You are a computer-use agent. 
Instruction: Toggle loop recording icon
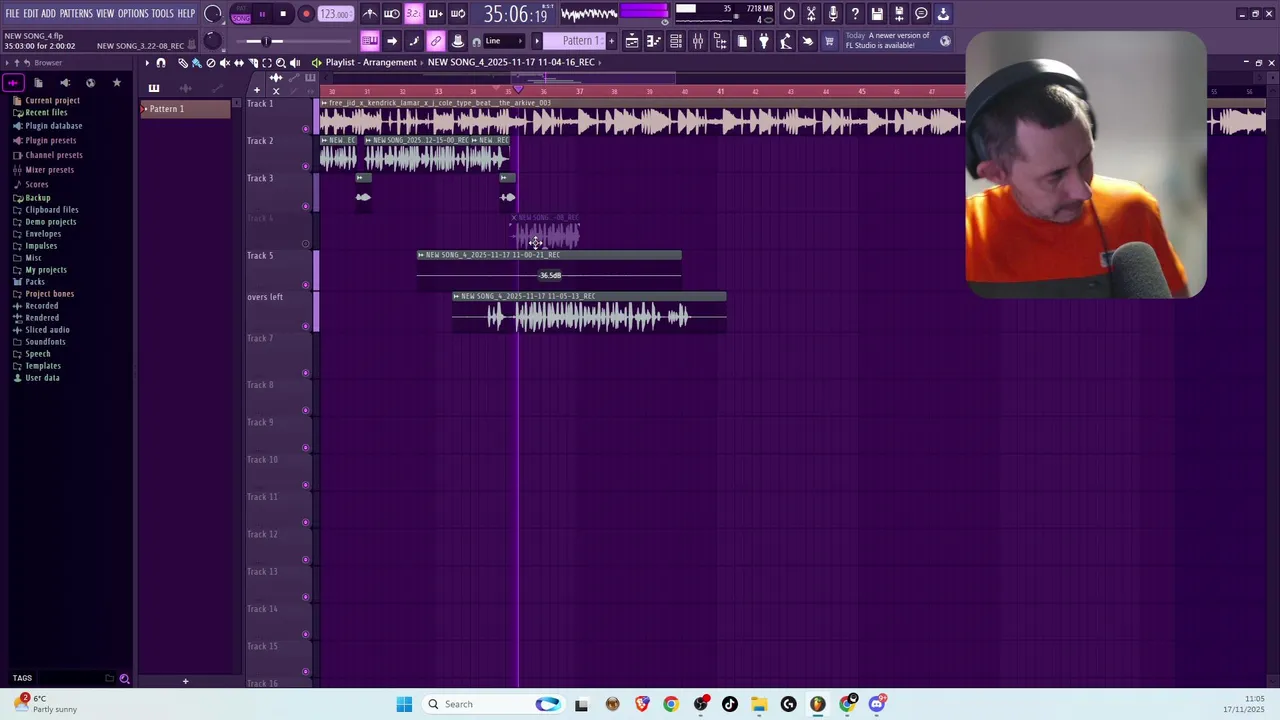pyautogui.click(x=457, y=14)
